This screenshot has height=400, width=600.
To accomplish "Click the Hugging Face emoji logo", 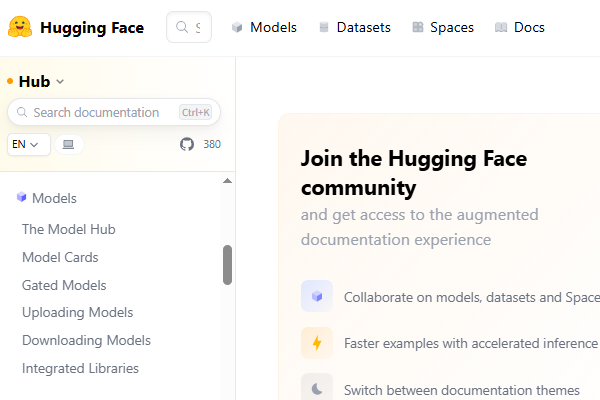I will point(20,27).
